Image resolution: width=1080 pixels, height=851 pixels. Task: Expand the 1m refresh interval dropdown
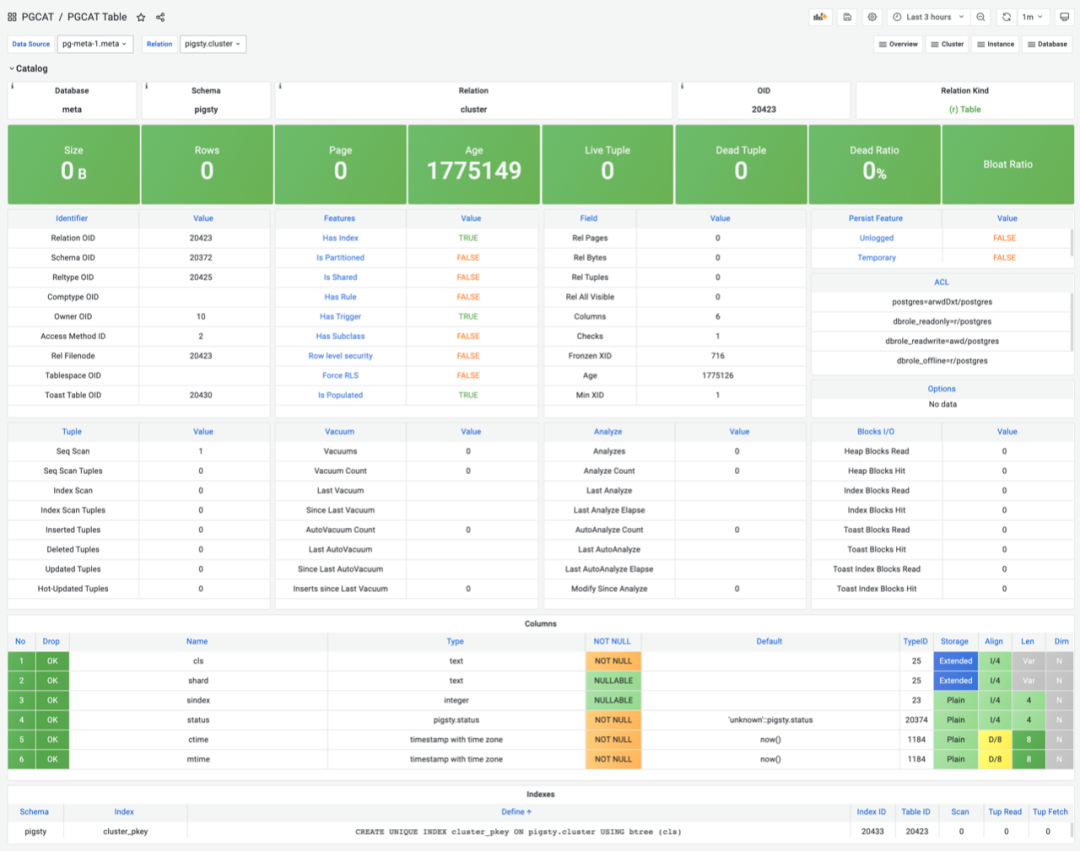1032,17
